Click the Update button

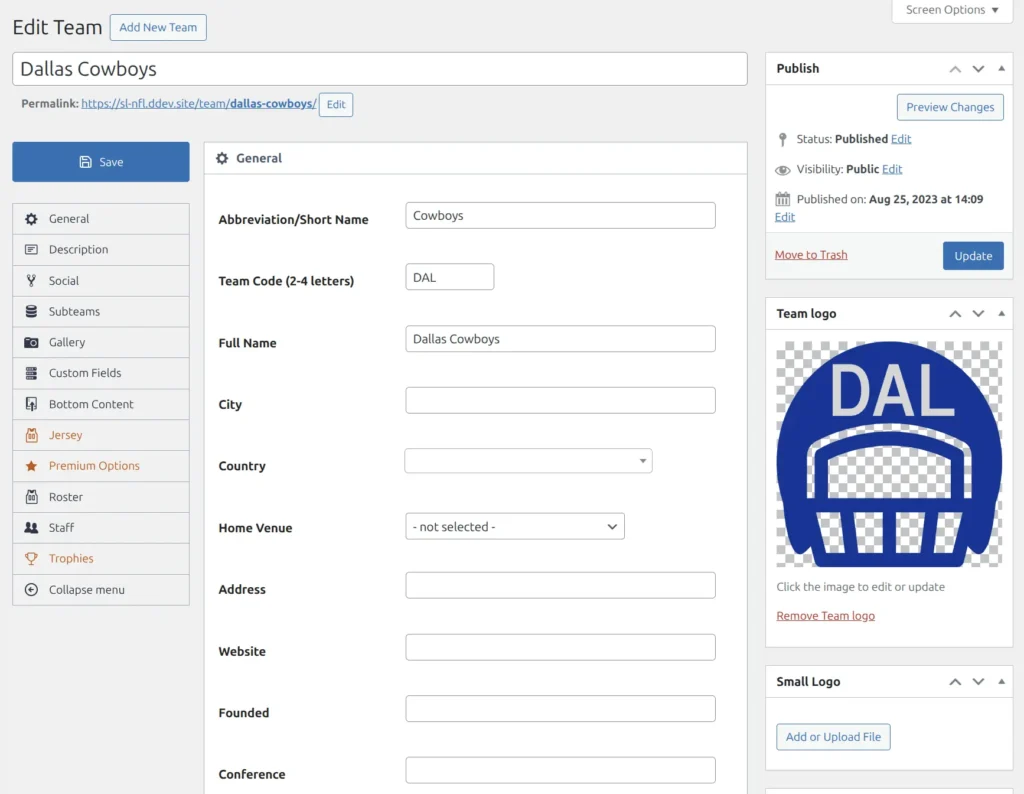coord(973,256)
